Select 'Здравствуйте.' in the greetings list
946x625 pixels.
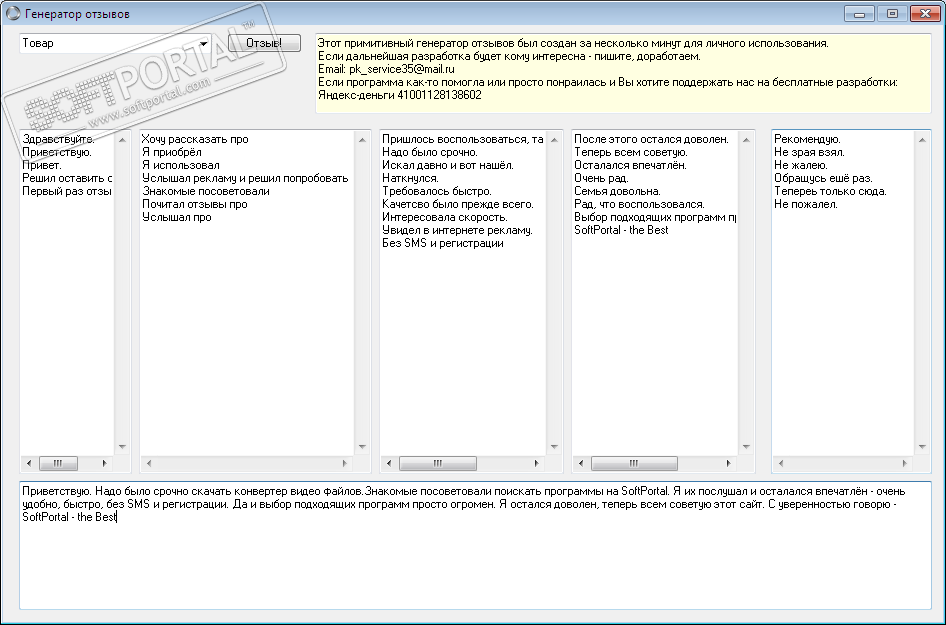[59, 139]
